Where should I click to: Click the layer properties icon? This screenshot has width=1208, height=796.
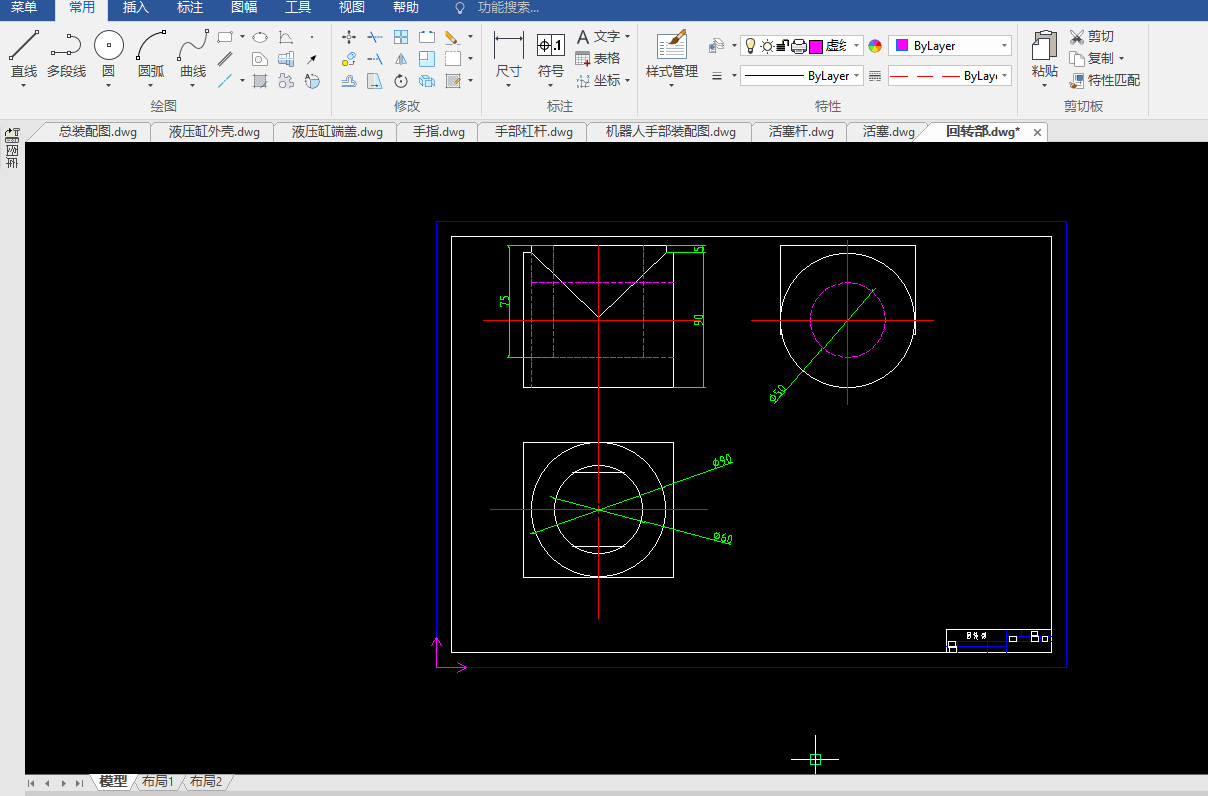coord(716,46)
